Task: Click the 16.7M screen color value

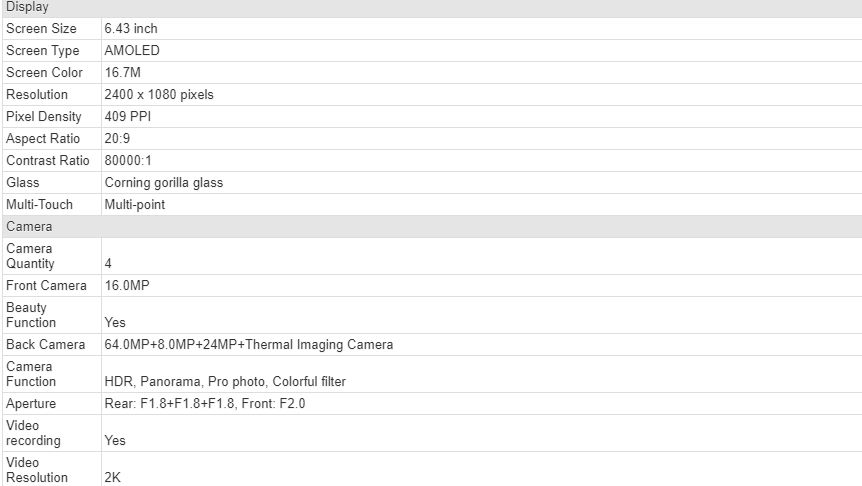Action: (123, 73)
